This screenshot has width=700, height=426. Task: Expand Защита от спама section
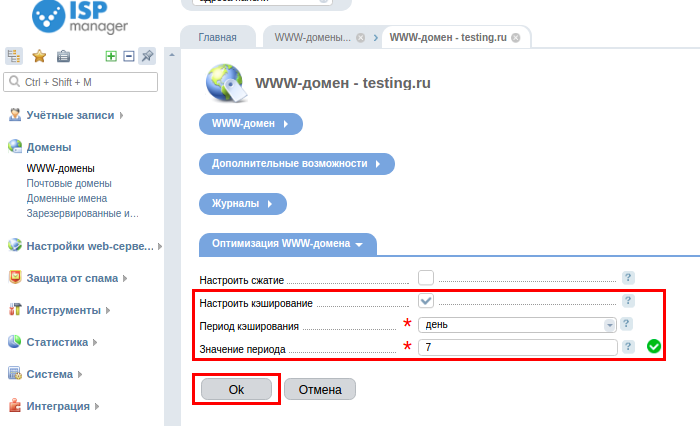pos(72,278)
